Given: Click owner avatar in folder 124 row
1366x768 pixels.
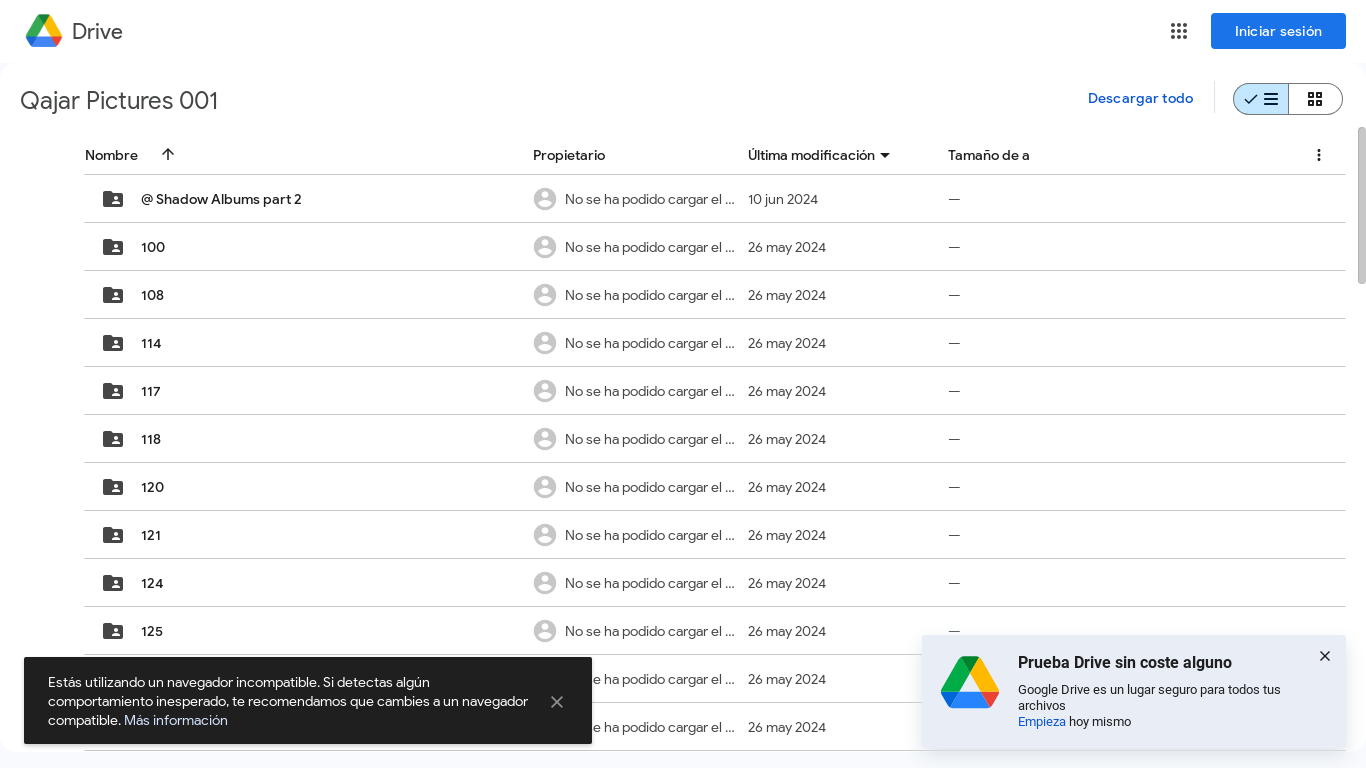Looking at the screenshot, I should click(545, 583).
